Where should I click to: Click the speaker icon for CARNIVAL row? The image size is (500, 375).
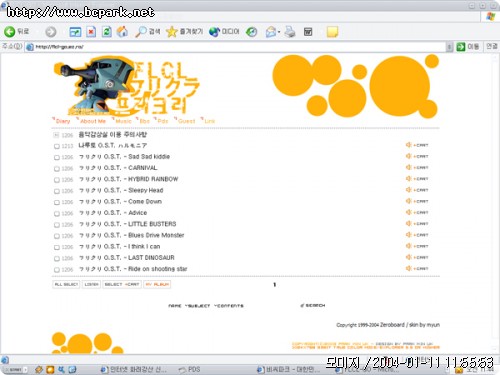coord(408,167)
